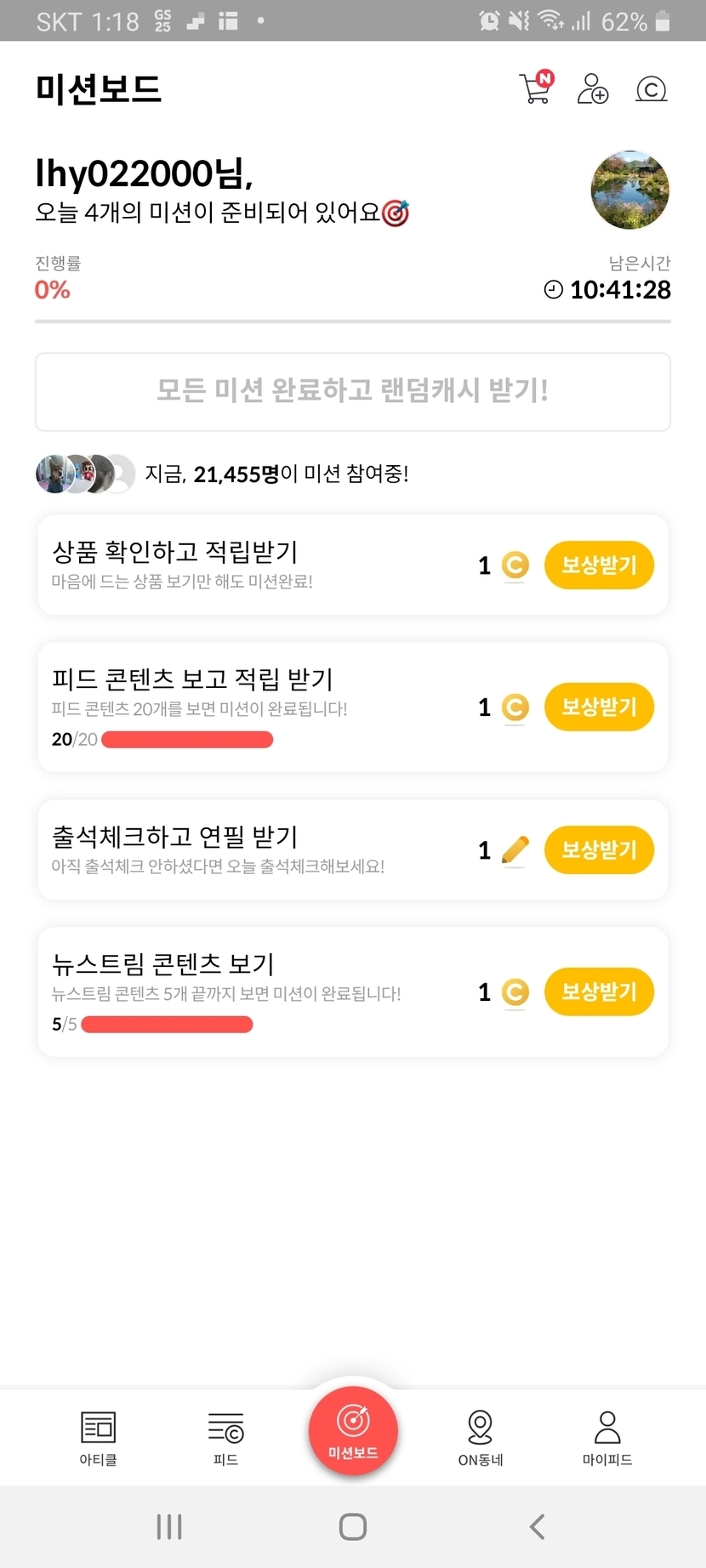Claim reward for 피드 콘텐츠 보고 적립 받기
This screenshot has height=1568, width=706.
pos(599,707)
